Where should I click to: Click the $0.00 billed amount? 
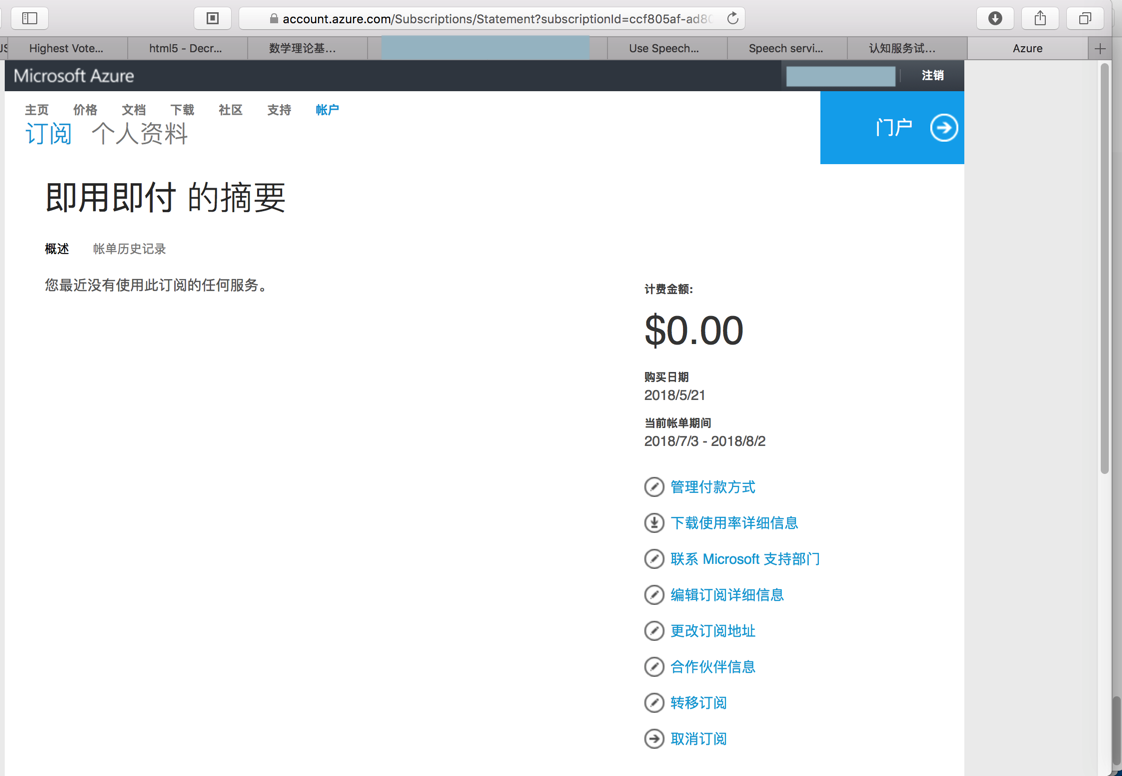click(693, 330)
